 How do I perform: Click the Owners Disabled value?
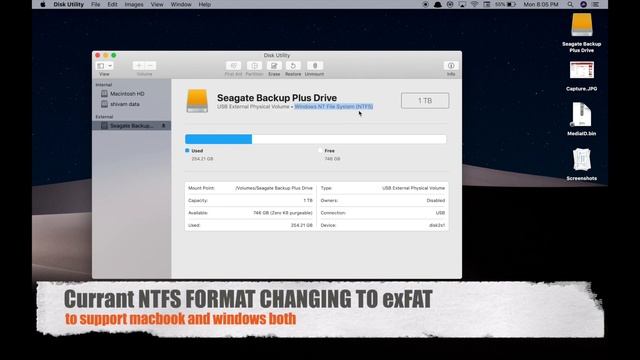(436, 200)
